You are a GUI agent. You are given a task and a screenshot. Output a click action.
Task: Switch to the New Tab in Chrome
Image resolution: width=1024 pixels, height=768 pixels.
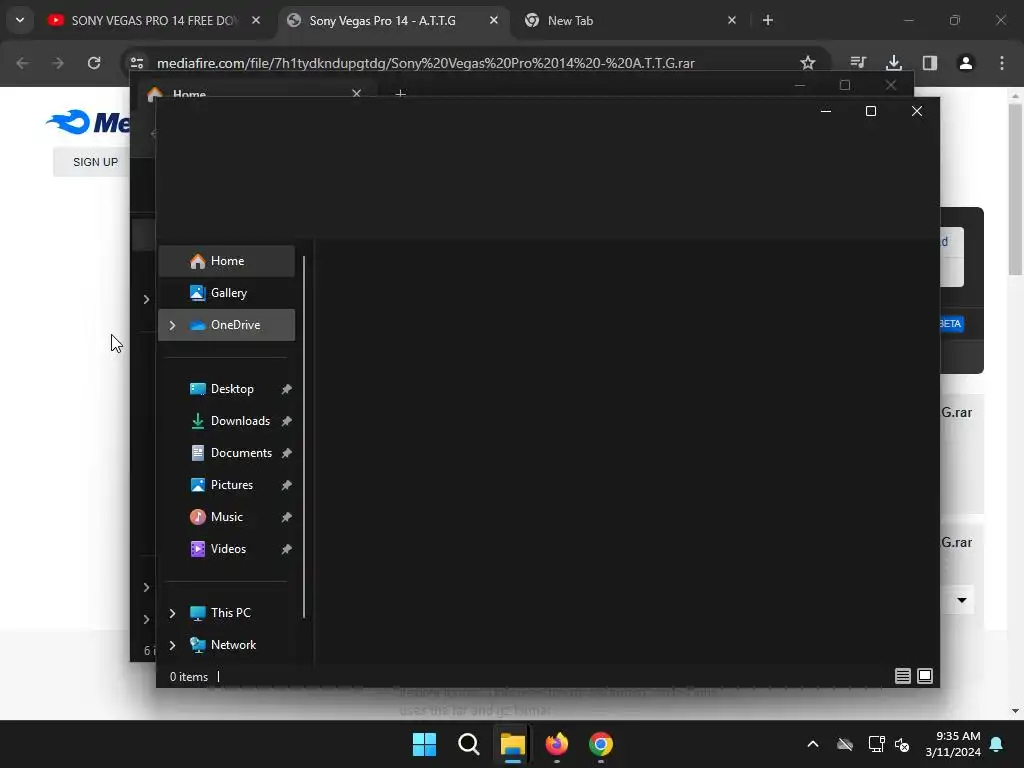[x=569, y=20]
